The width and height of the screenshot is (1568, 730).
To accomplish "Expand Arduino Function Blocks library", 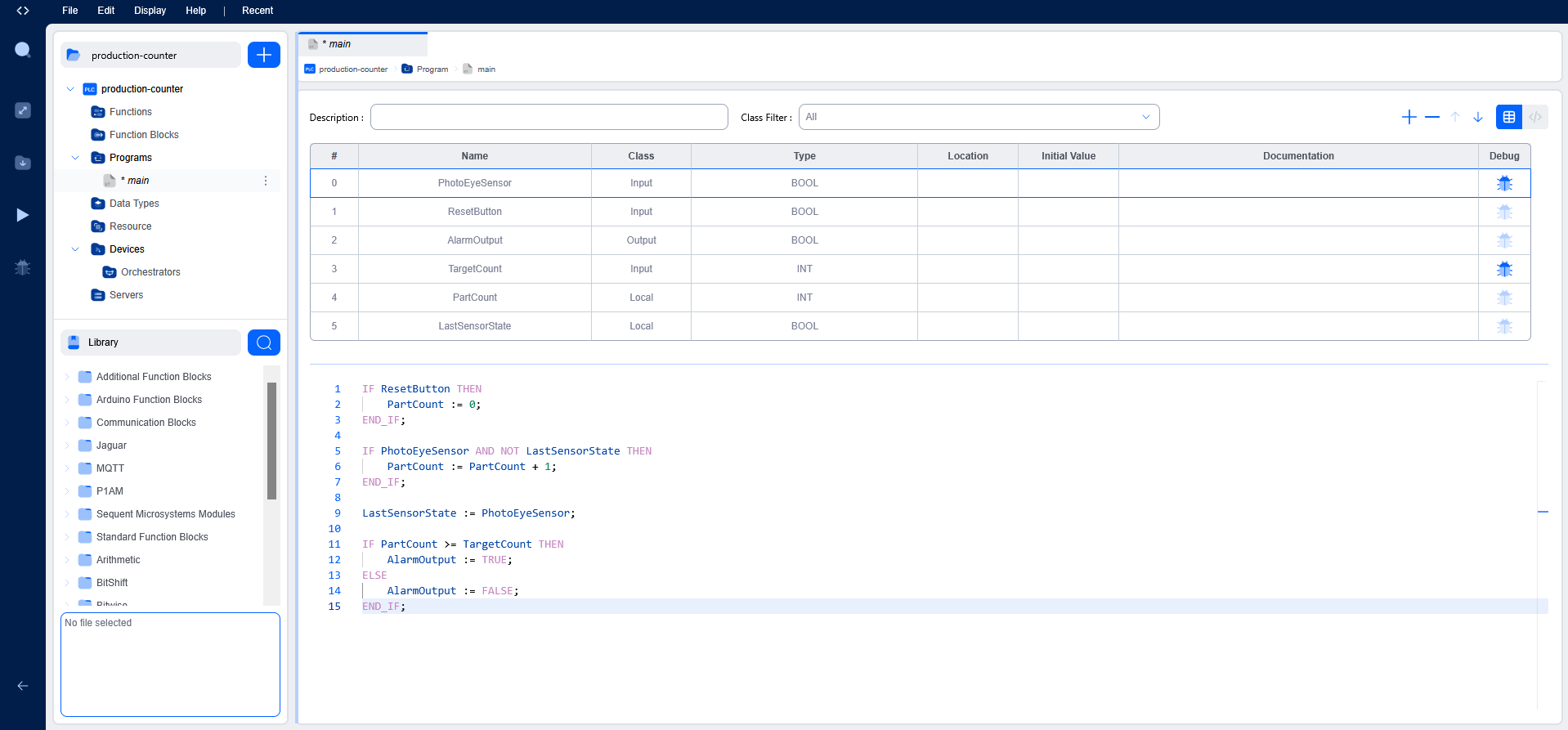I will click(x=67, y=400).
